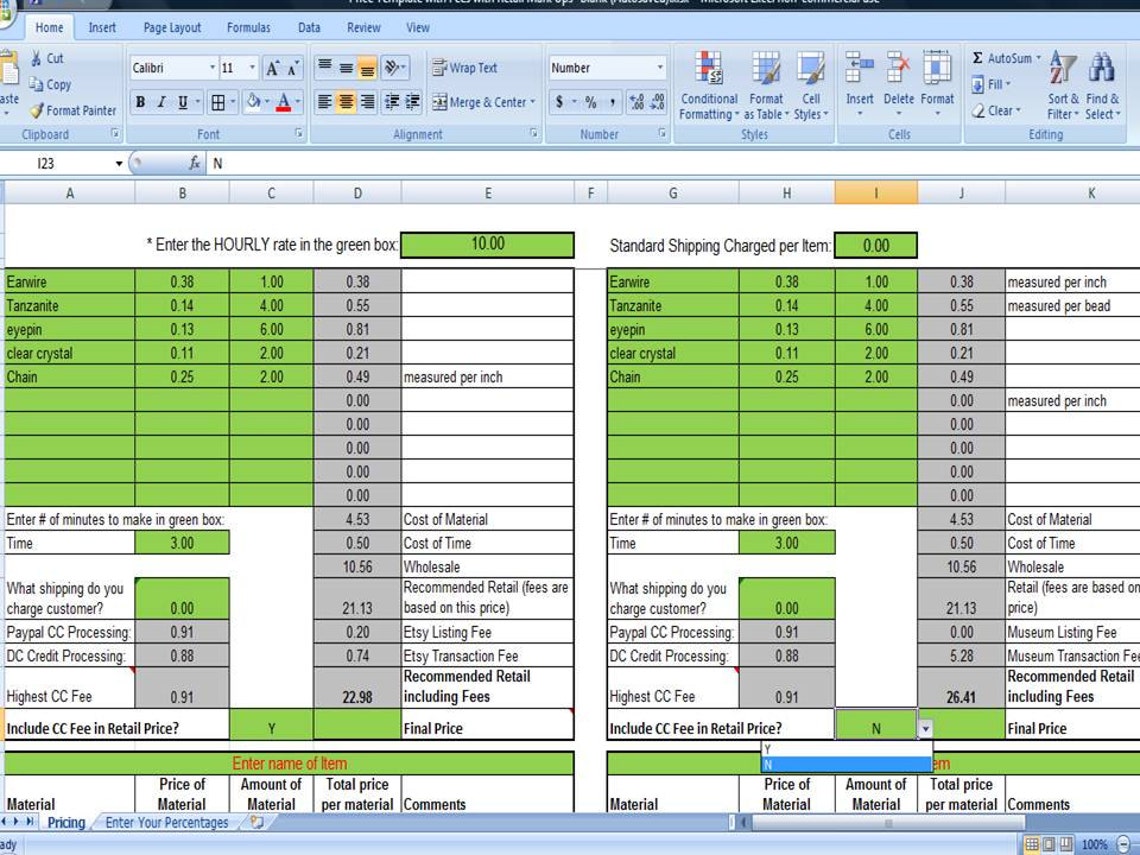Open font color dropdown arrow
This screenshot has width=1140, height=855.
pyautogui.click(x=298, y=102)
